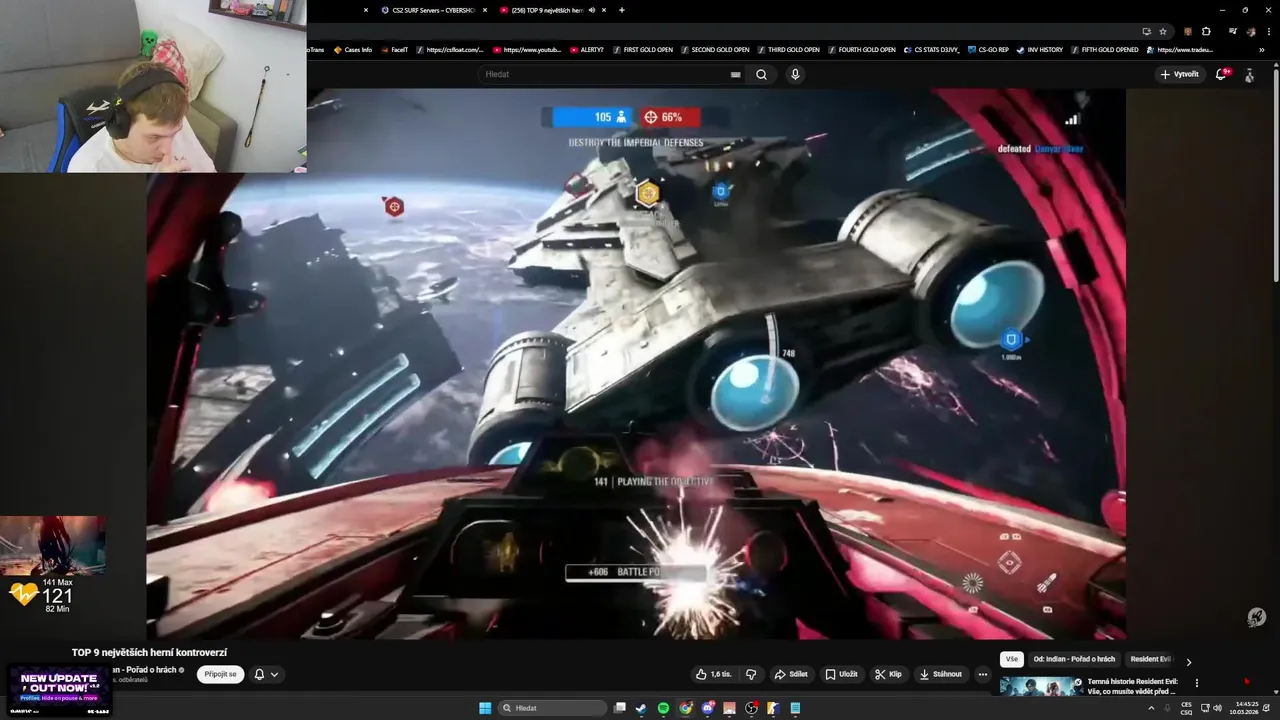Dislike the video with thumbs down

(751, 674)
